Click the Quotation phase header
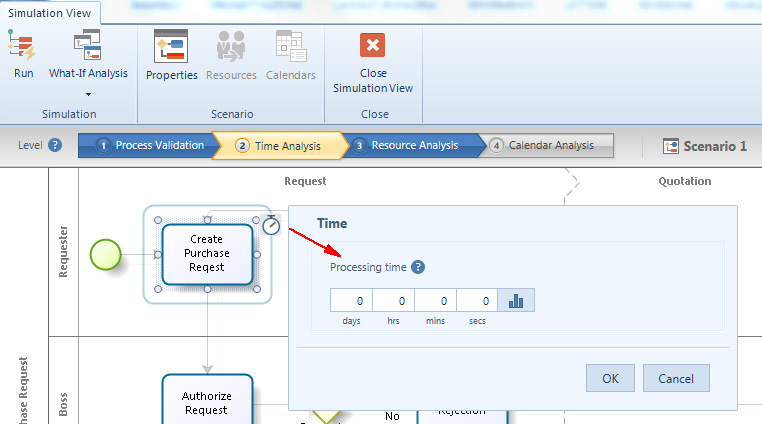762x424 pixels. (x=685, y=181)
